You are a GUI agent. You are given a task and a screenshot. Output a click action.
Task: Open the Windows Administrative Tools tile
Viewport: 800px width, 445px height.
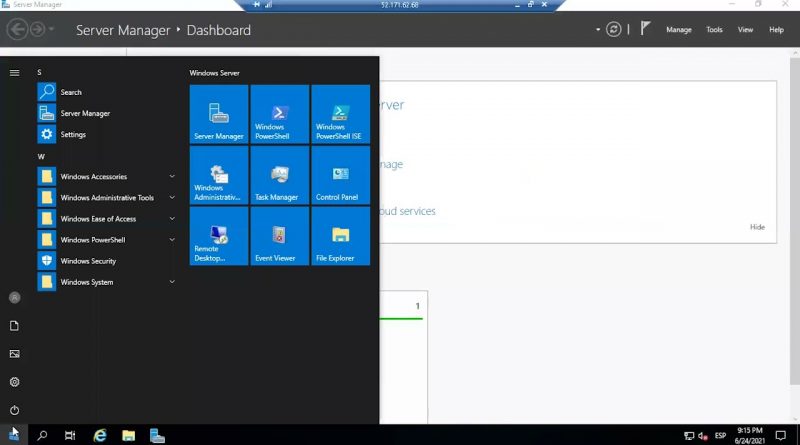coord(219,175)
